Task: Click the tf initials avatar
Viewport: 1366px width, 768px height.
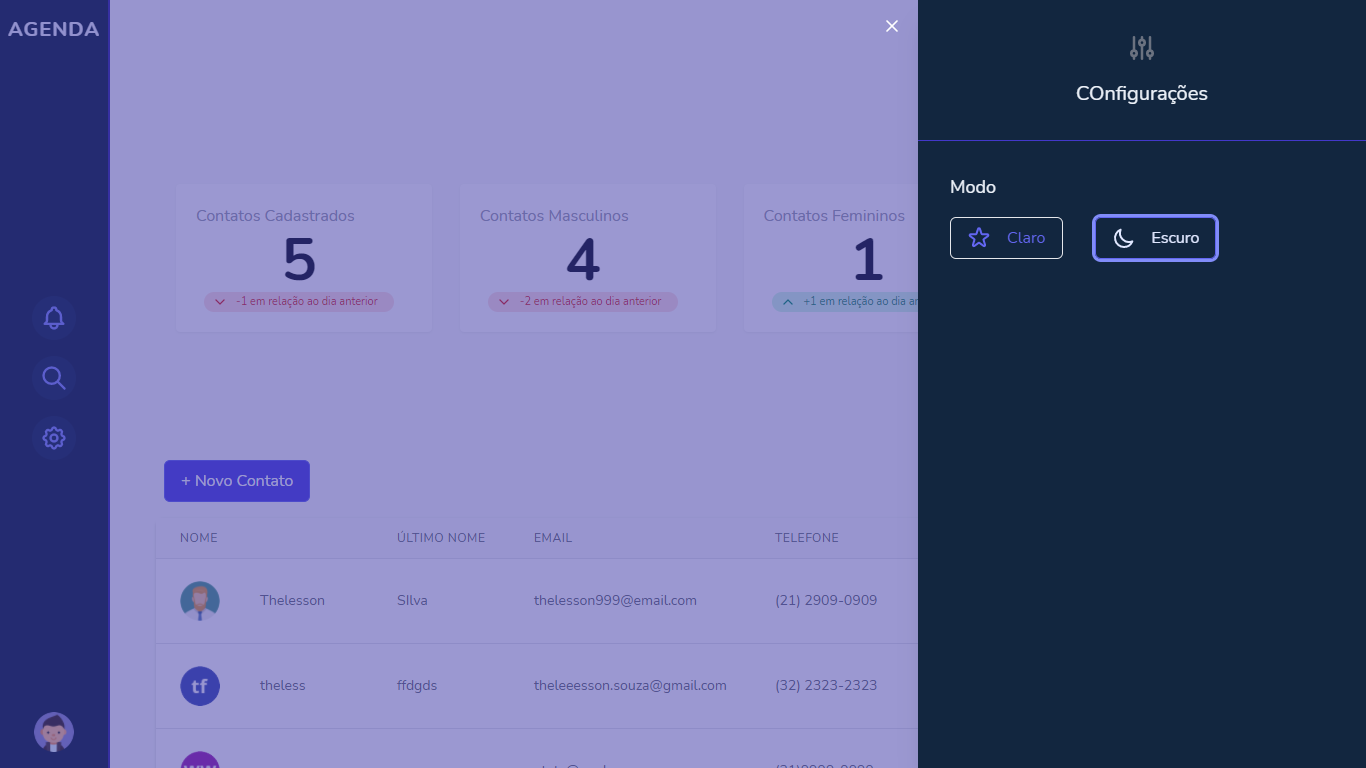Action: 200,686
